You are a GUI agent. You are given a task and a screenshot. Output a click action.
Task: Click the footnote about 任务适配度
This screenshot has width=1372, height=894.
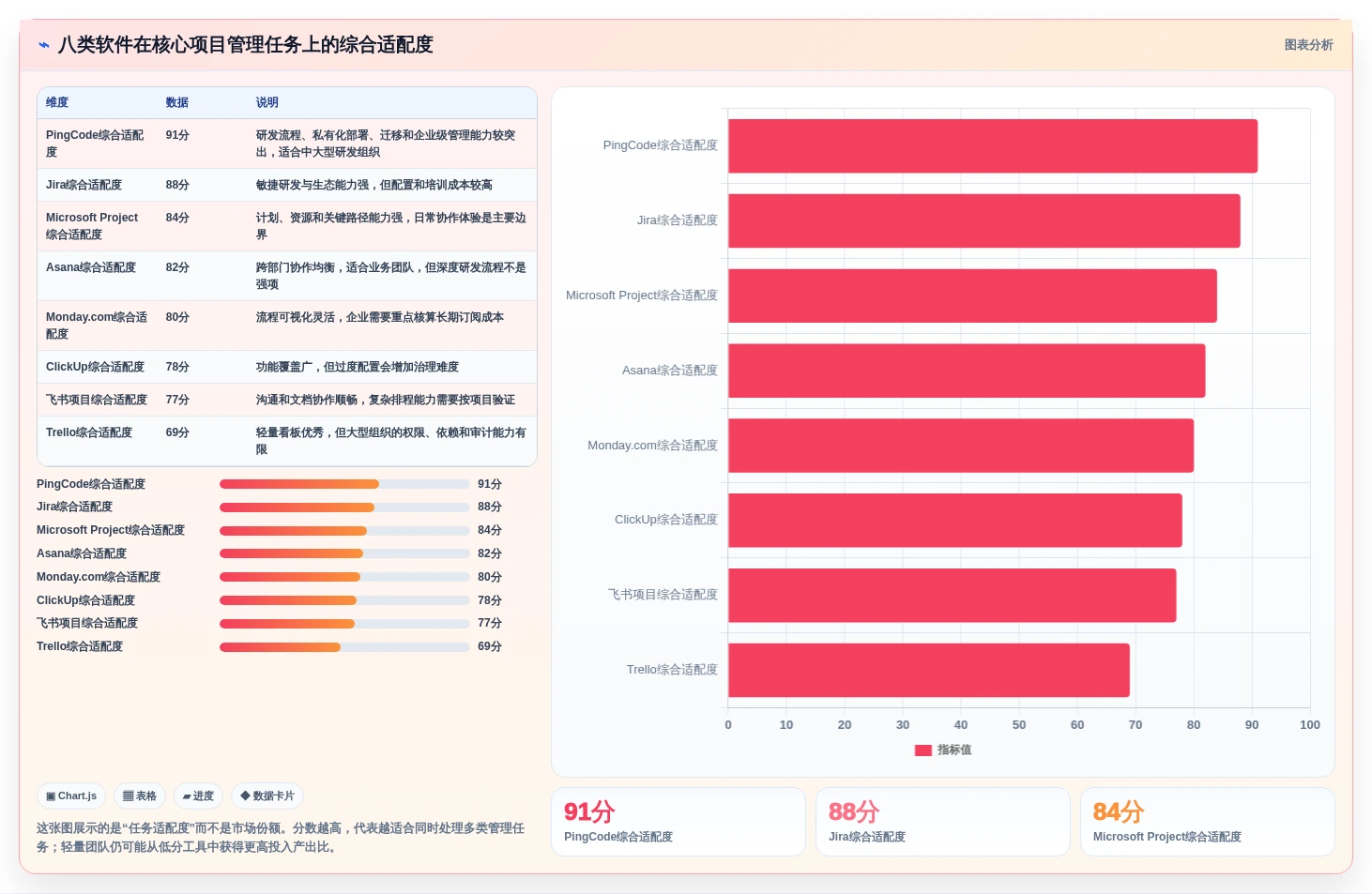pyautogui.click(x=281, y=838)
